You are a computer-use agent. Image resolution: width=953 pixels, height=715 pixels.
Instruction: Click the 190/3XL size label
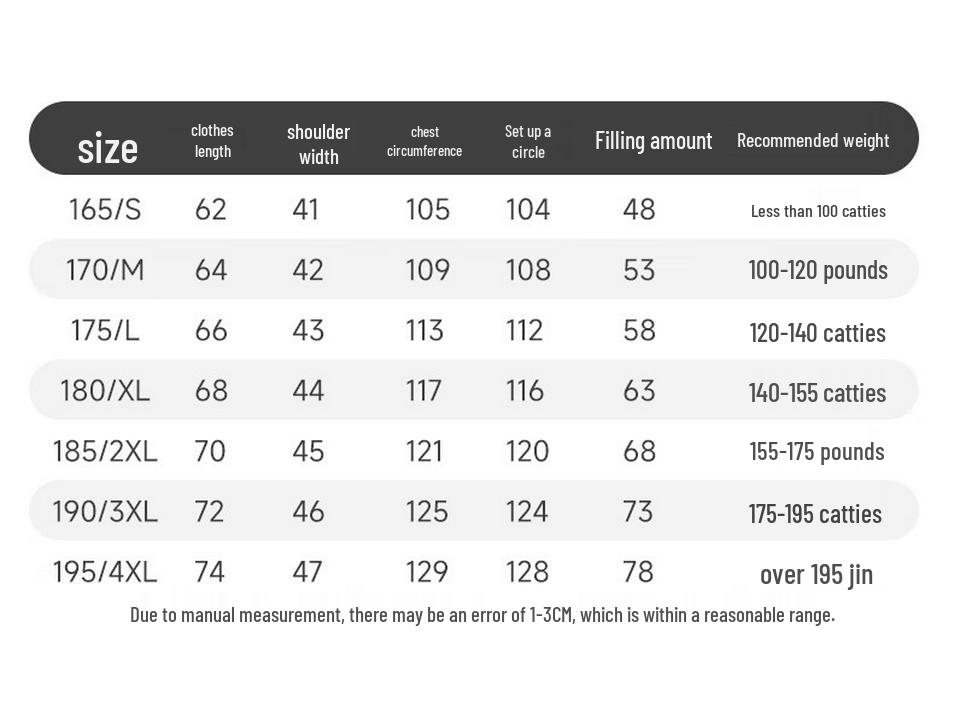click(105, 511)
